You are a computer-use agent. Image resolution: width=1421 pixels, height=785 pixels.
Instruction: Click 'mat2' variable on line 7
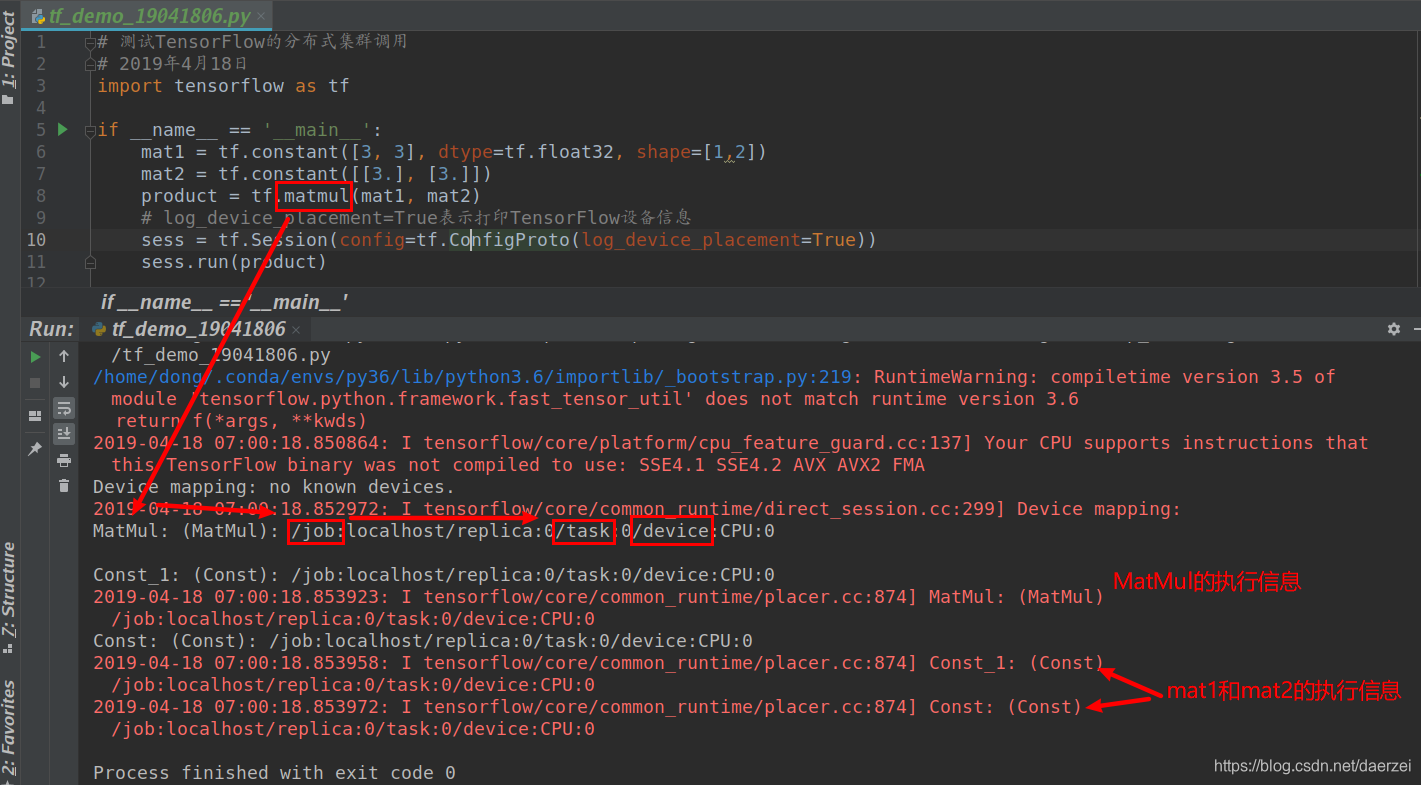tap(163, 174)
